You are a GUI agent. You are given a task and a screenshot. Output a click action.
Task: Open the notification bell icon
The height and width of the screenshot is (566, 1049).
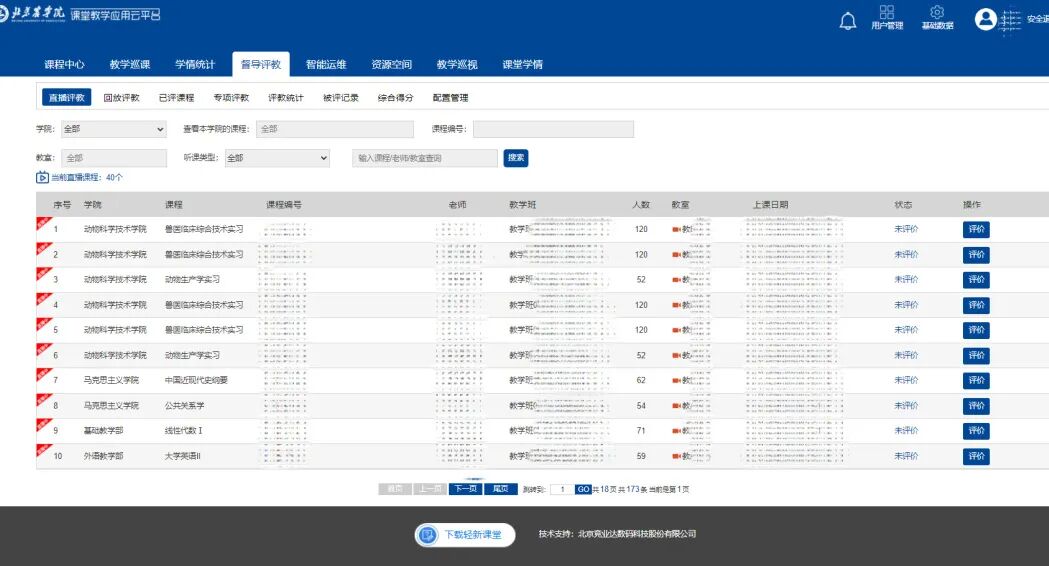tap(848, 21)
